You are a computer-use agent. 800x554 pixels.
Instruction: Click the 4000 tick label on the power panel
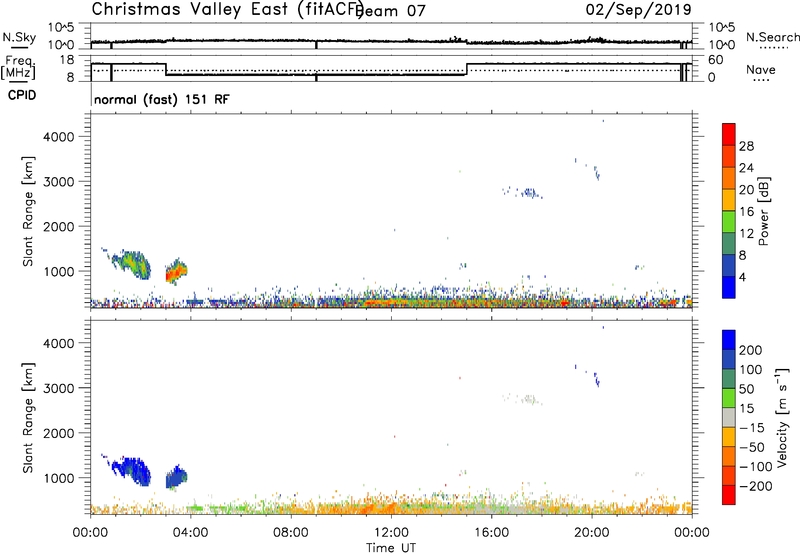pos(58,137)
